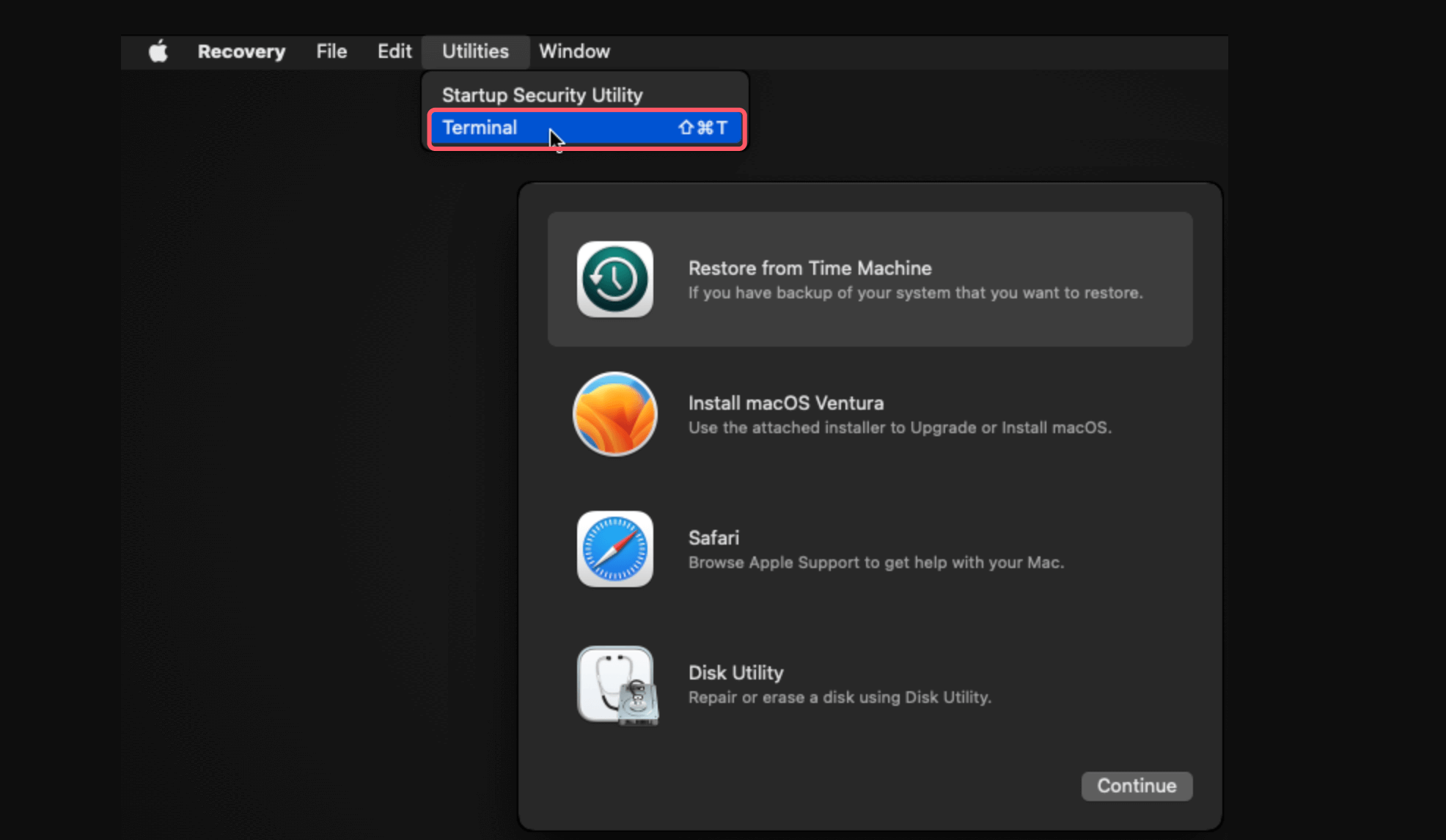Select Terminal from Utilities menu
The height and width of the screenshot is (840, 1446).
tap(480, 128)
